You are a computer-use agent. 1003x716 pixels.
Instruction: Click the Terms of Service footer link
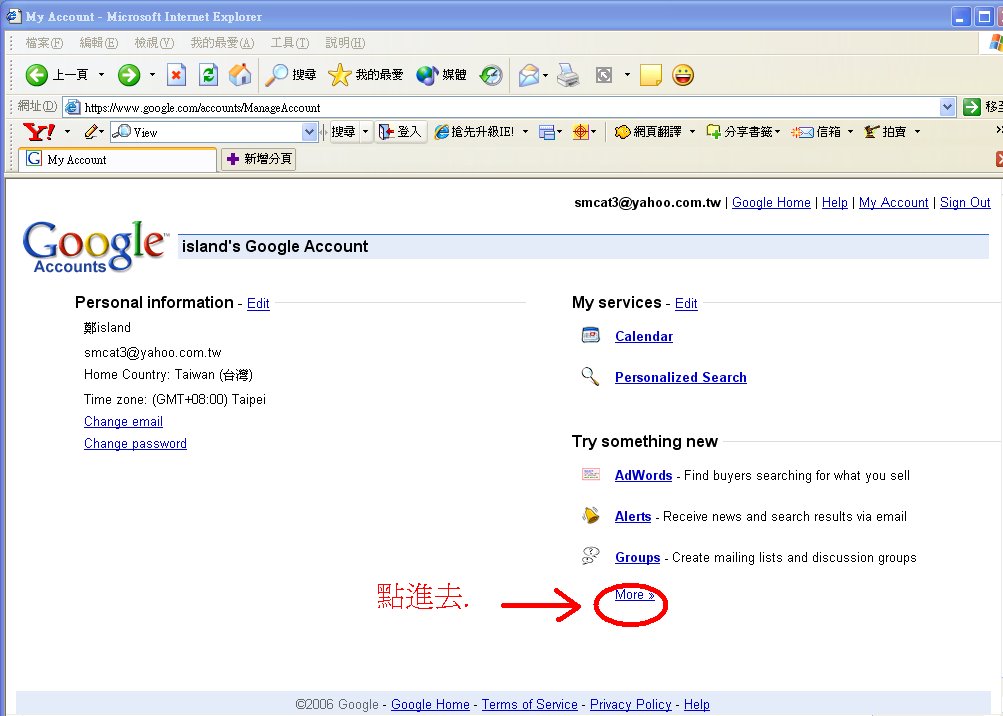[x=529, y=704]
